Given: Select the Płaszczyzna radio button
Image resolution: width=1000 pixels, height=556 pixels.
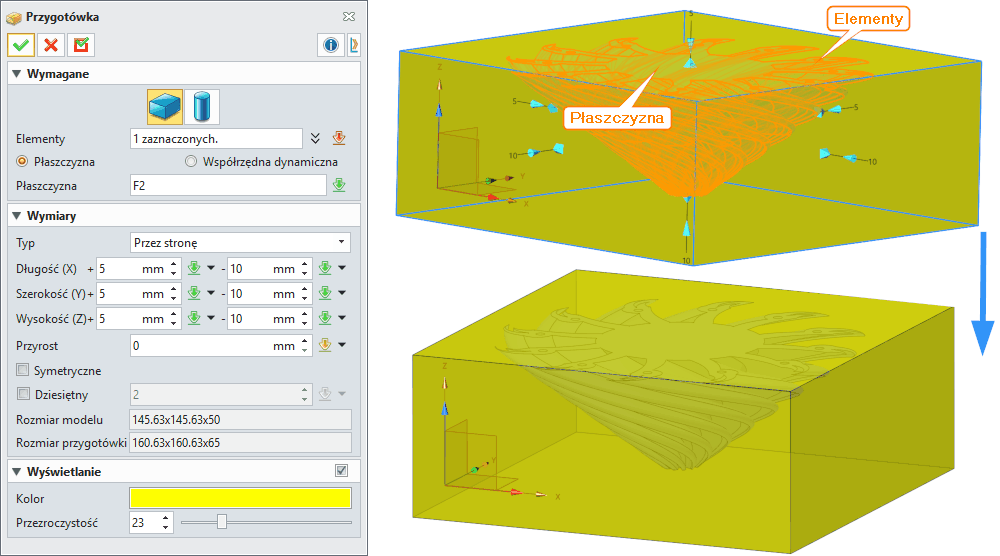Looking at the screenshot, I should tap(22, 162).
